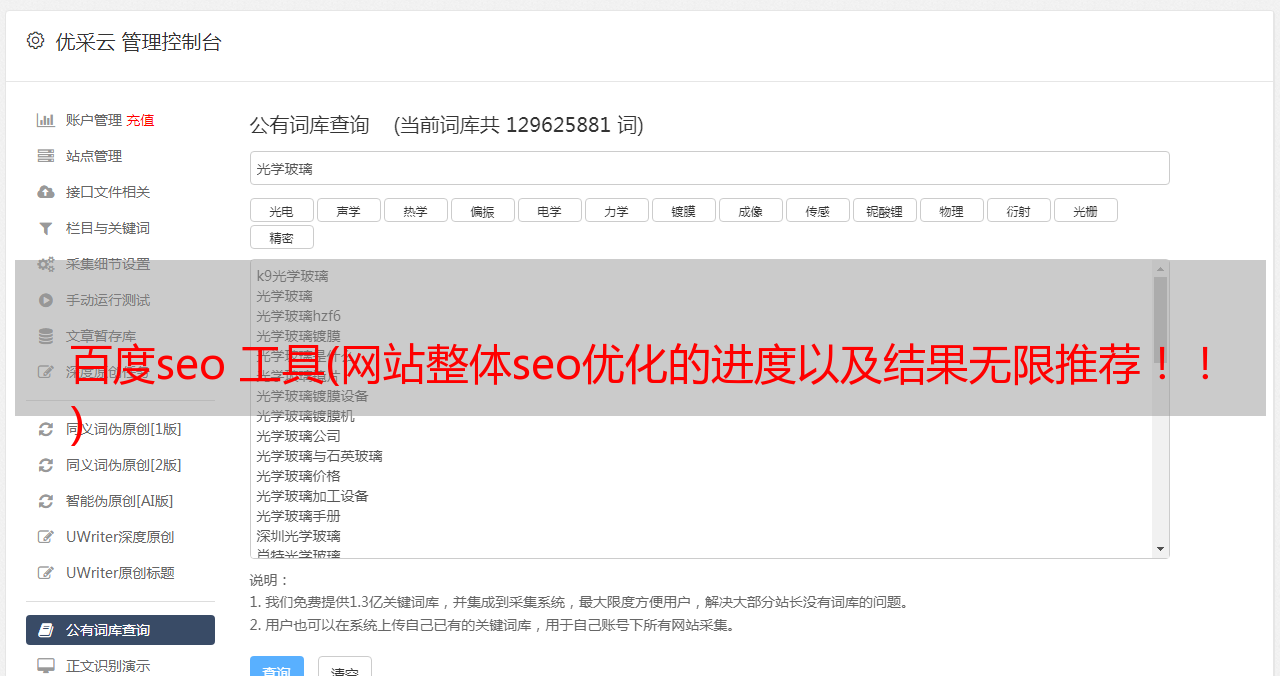Open 公有词库查询 menu item
Screen dimensions: 1280x676
(120, 630)
